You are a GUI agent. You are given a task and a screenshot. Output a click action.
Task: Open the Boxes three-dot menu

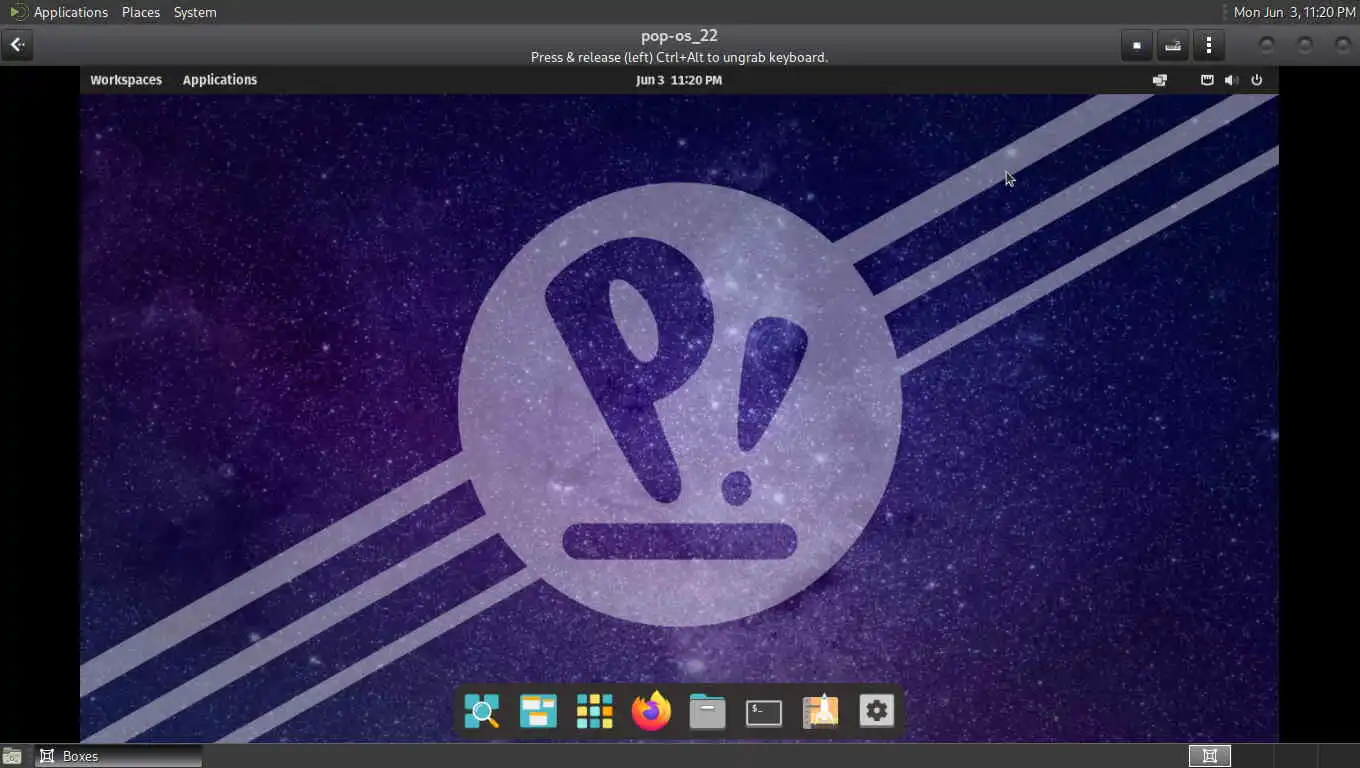tap(1209, 45)
